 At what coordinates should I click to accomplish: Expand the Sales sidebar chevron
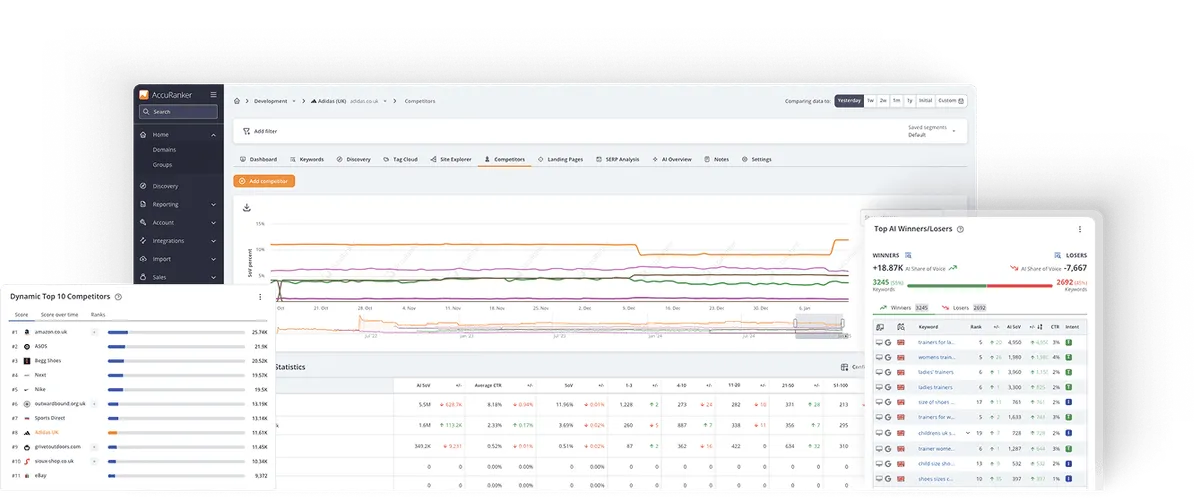pyautogui.click(x=213, y=277)
